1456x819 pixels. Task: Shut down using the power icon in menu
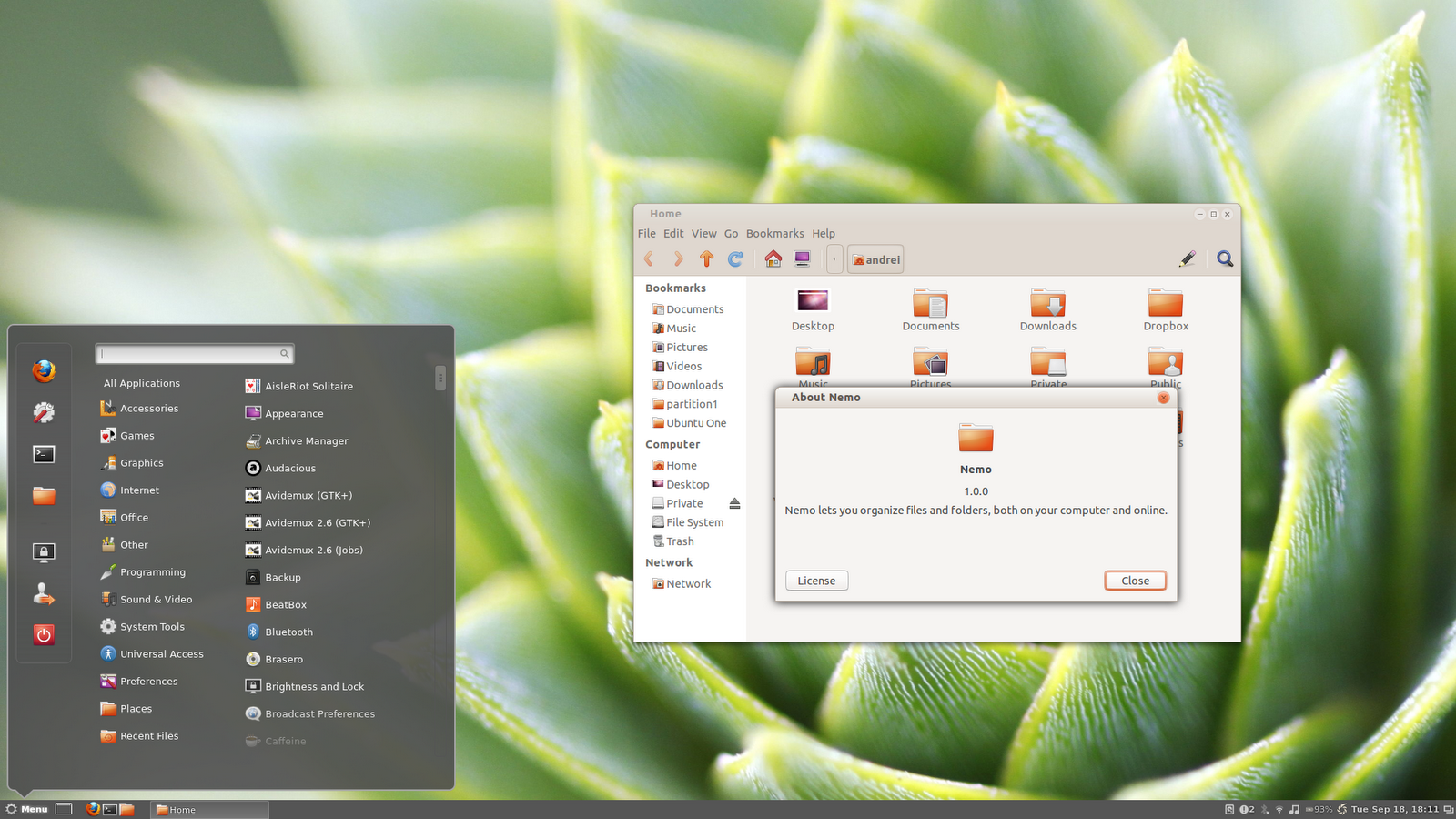click(x=44, y=634)
